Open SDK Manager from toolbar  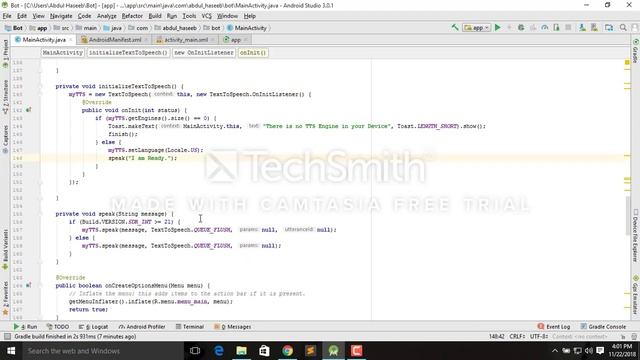coord(594,28)
